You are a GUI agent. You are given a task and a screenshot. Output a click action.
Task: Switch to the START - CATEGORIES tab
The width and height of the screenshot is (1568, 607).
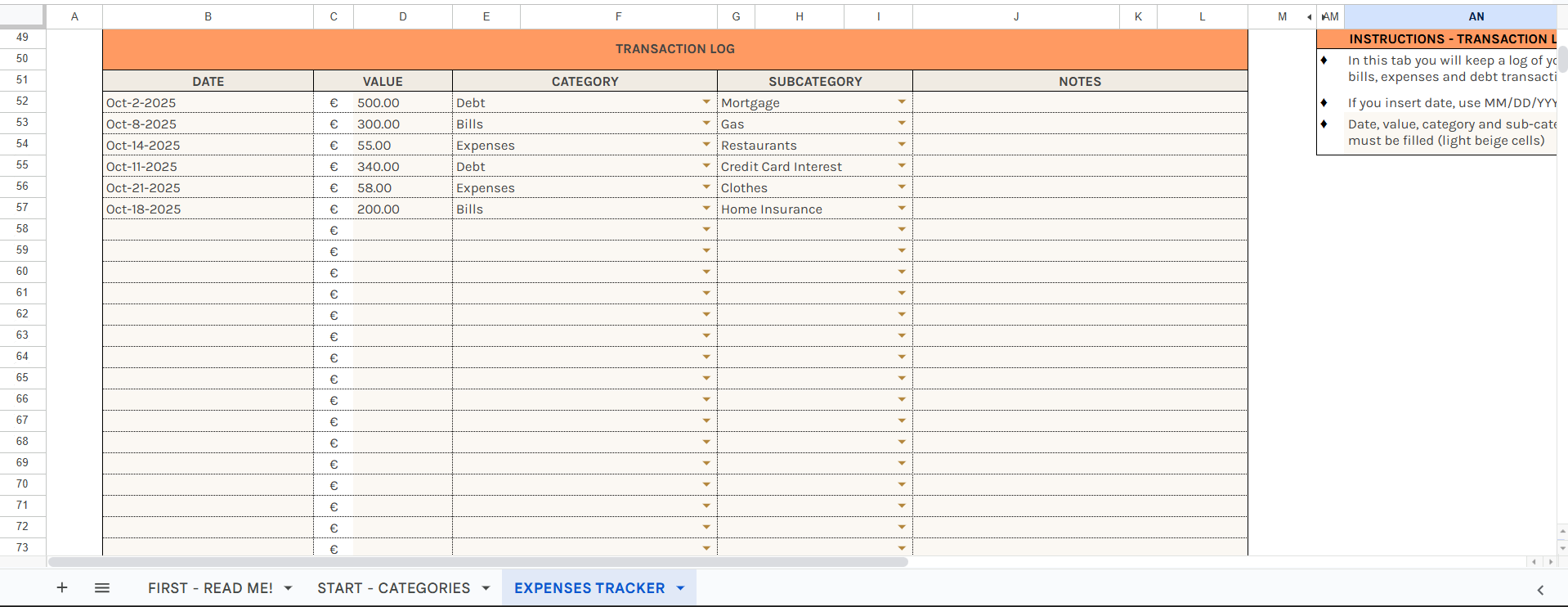[x=393, y=588]
